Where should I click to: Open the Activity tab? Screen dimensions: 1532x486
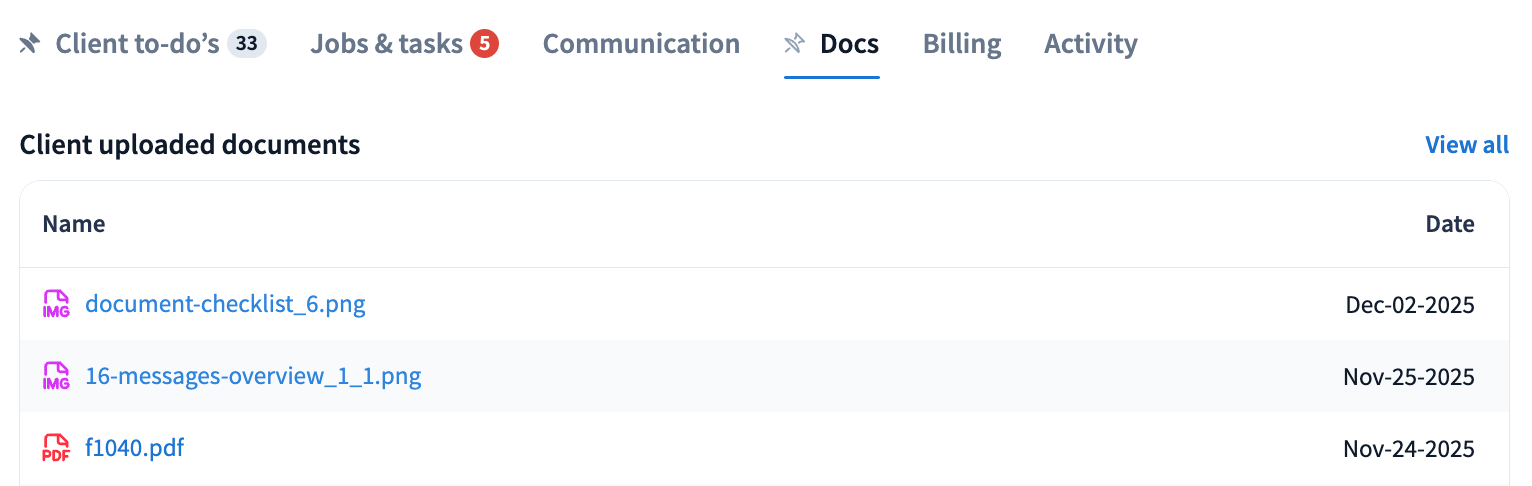(1090, 44)
